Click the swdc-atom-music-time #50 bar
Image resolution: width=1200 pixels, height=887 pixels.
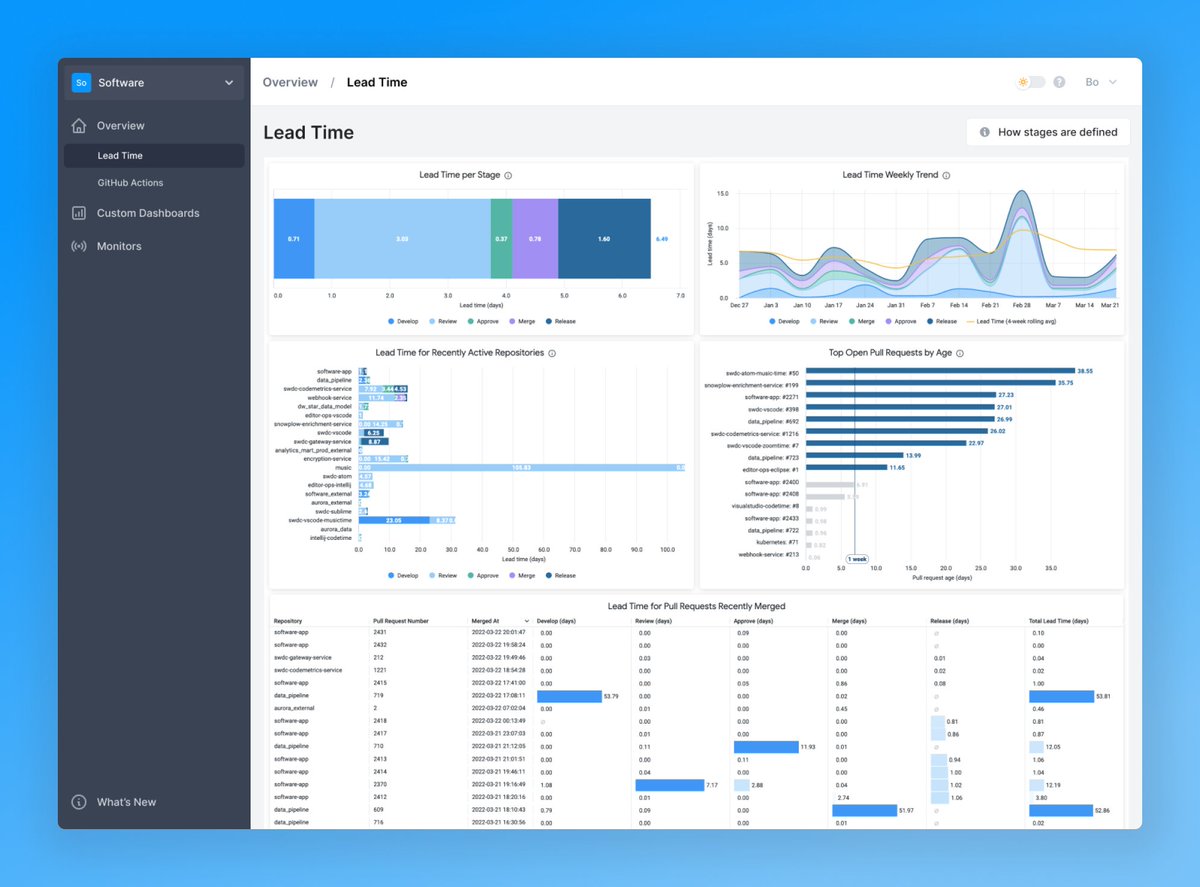click(940, 371)
